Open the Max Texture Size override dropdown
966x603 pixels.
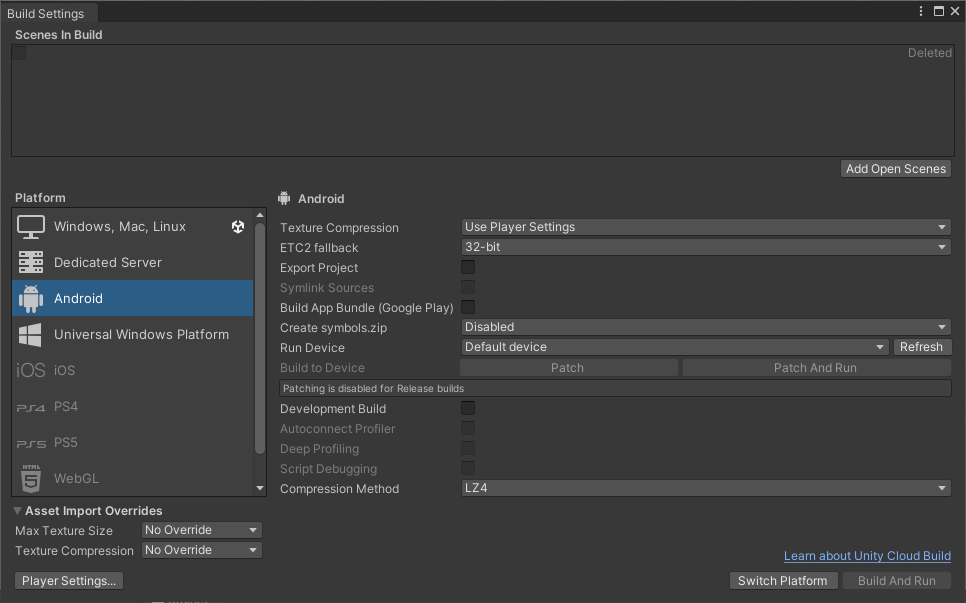click(201, 530)
